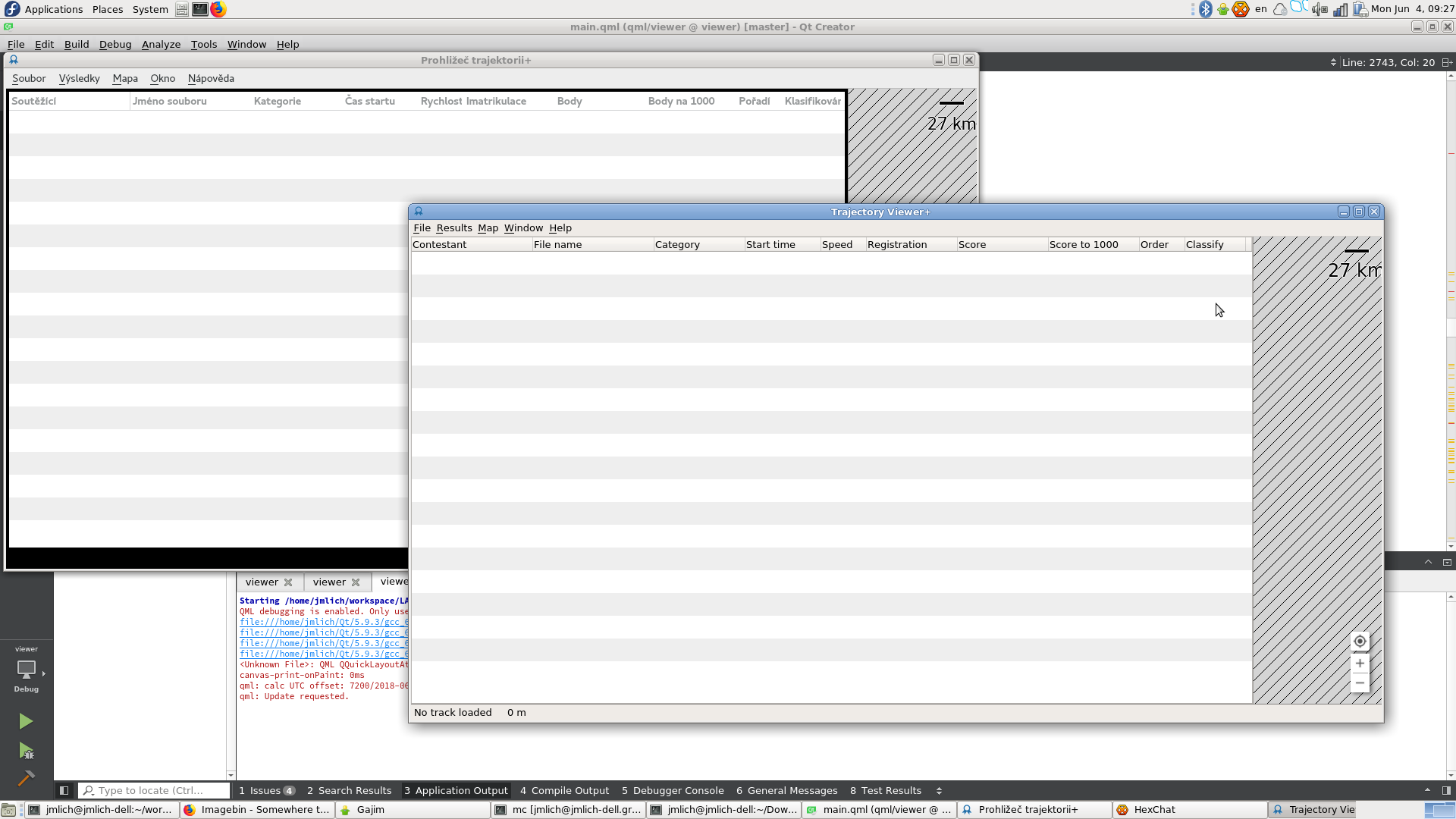Open the network signal tray icon
Screen dimensions: 1456x819
1340,9
